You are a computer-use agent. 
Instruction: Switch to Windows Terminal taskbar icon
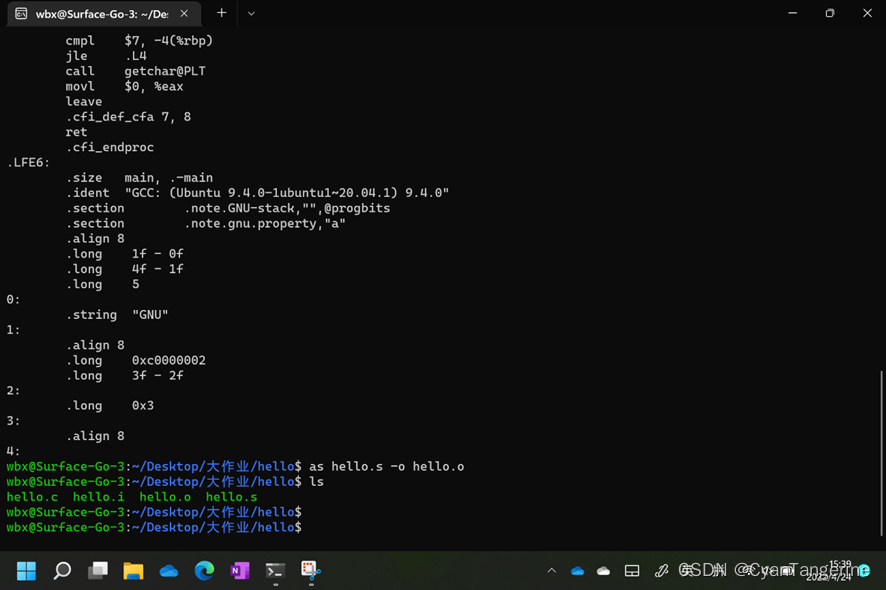tap(275, 571)
